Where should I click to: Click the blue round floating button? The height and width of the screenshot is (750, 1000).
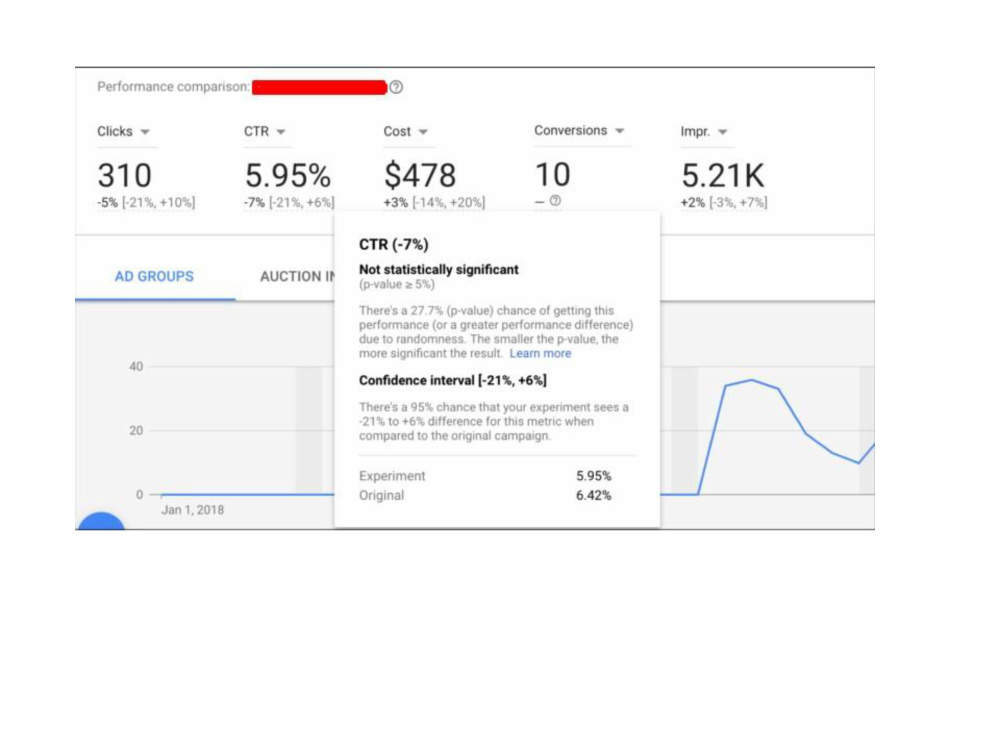point(101,521)
